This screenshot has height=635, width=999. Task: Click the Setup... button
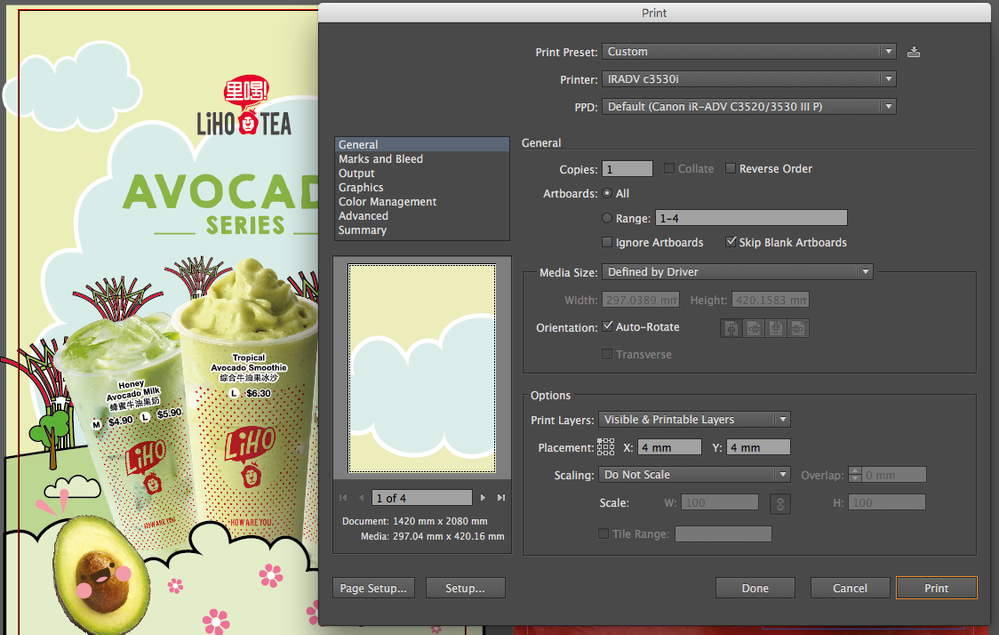point(465,588)
